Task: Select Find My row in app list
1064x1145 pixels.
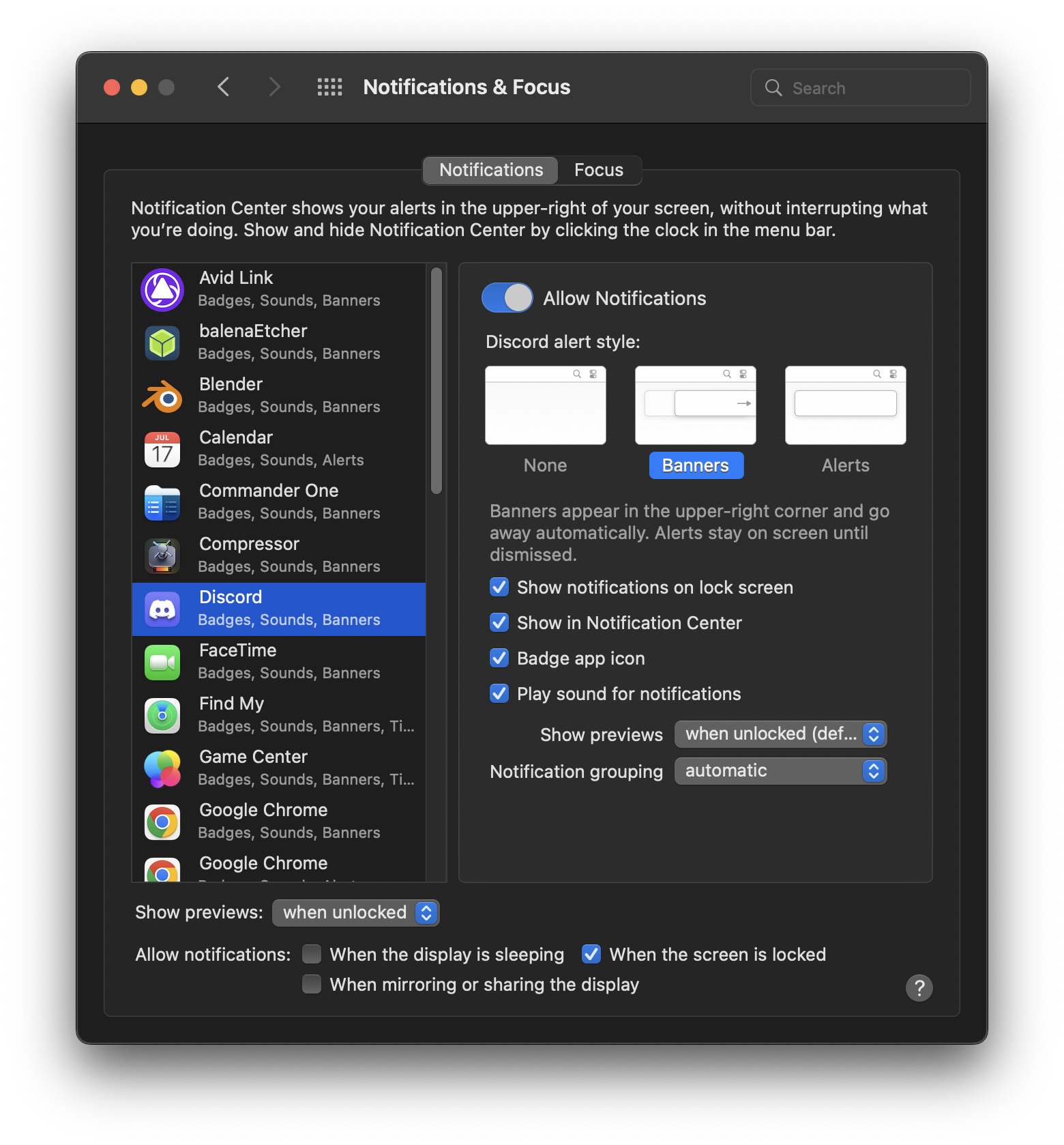Action: point(279,716)
